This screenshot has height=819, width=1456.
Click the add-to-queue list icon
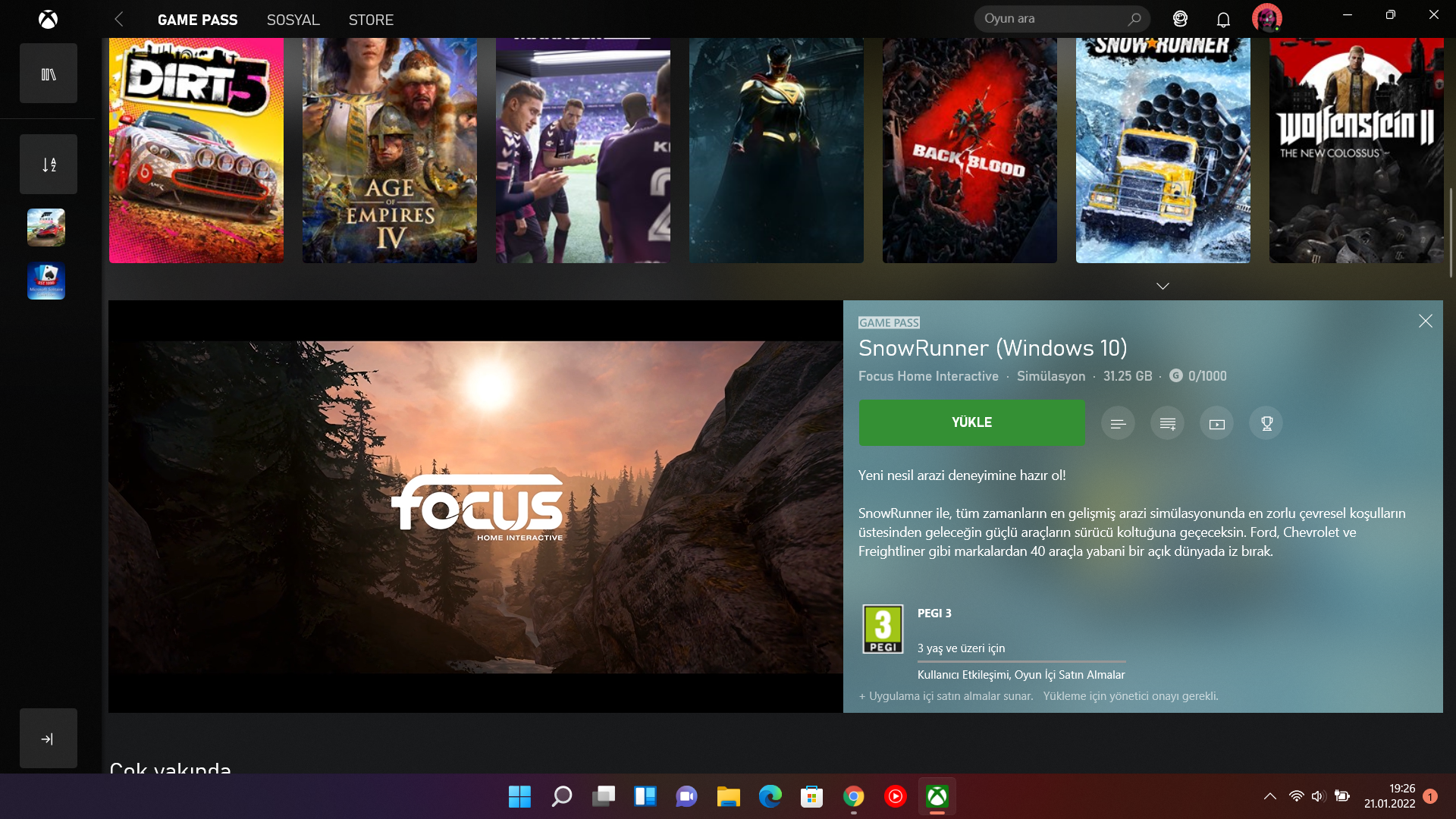(1167, 423)
